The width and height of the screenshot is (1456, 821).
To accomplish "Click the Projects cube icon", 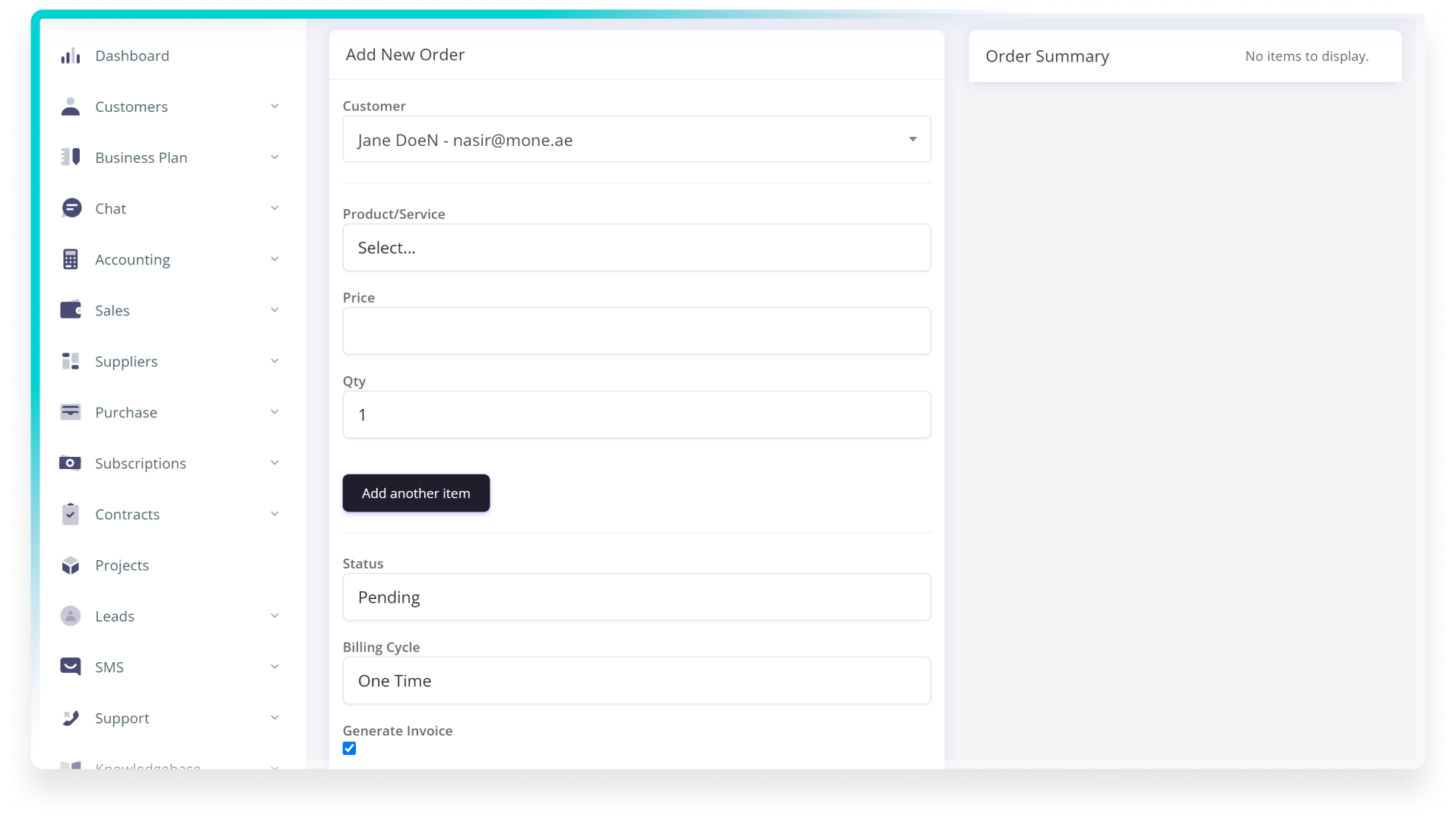I will [71, 566].
